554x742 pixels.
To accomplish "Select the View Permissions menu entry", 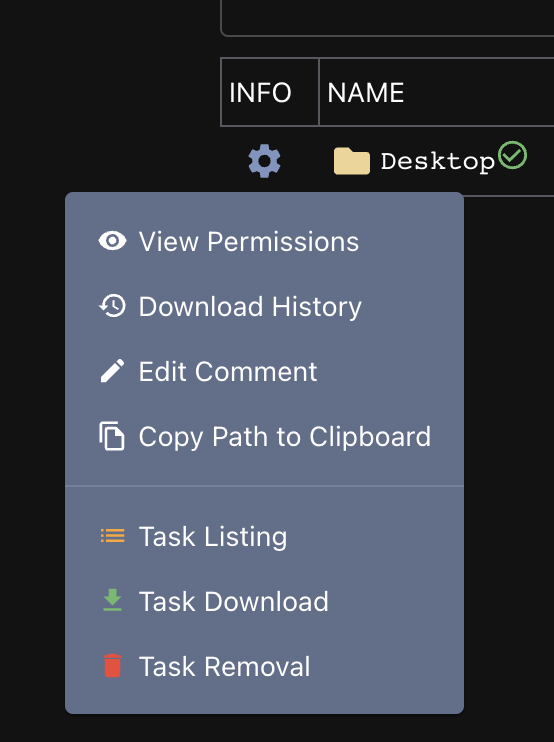I will click(x=264, y=241).
